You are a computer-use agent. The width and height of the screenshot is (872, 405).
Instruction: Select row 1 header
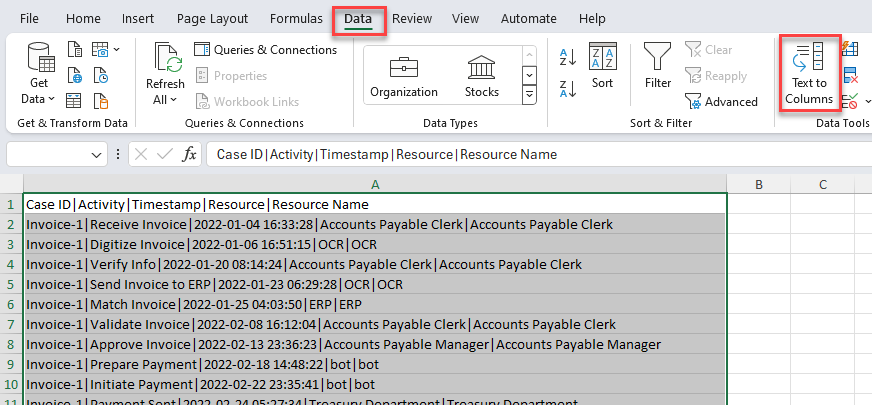coord(11,205)
